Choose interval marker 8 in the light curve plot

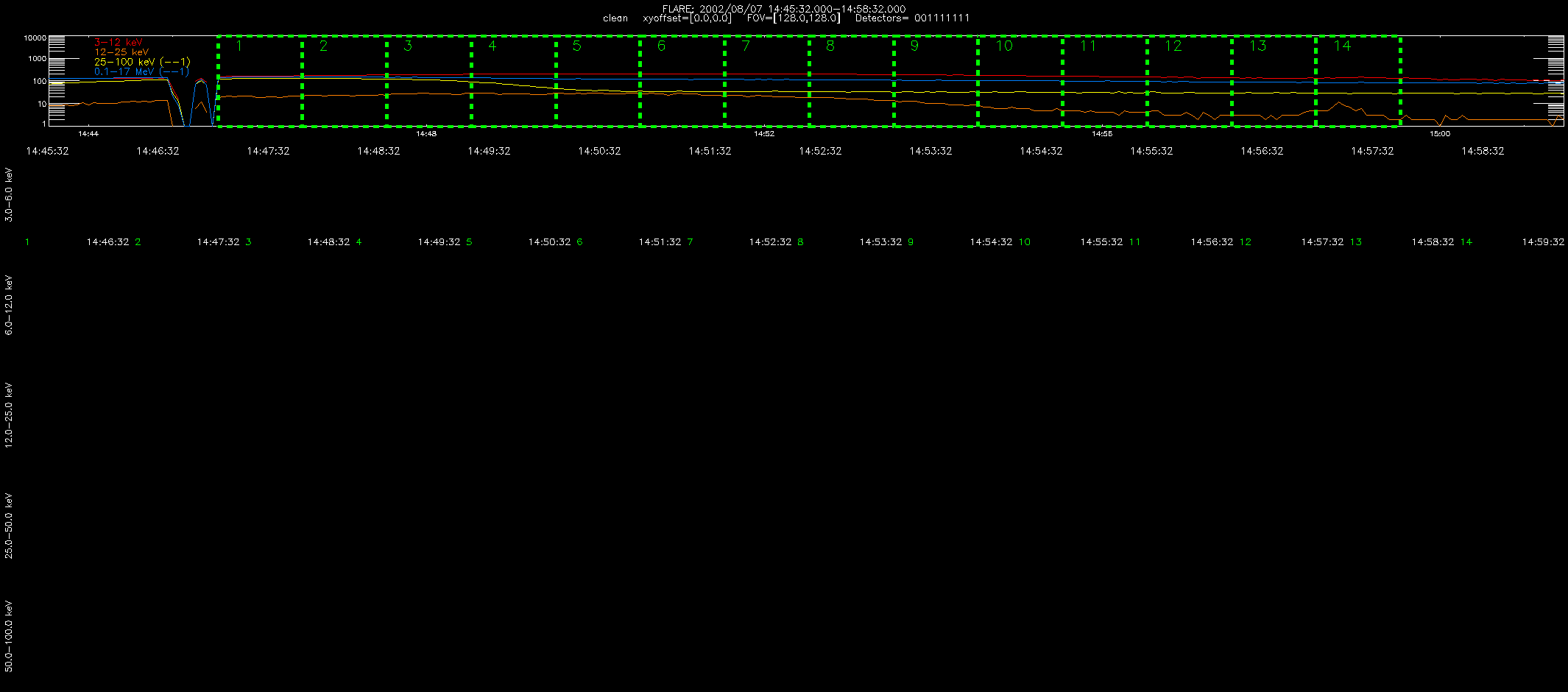click(830, 46)
